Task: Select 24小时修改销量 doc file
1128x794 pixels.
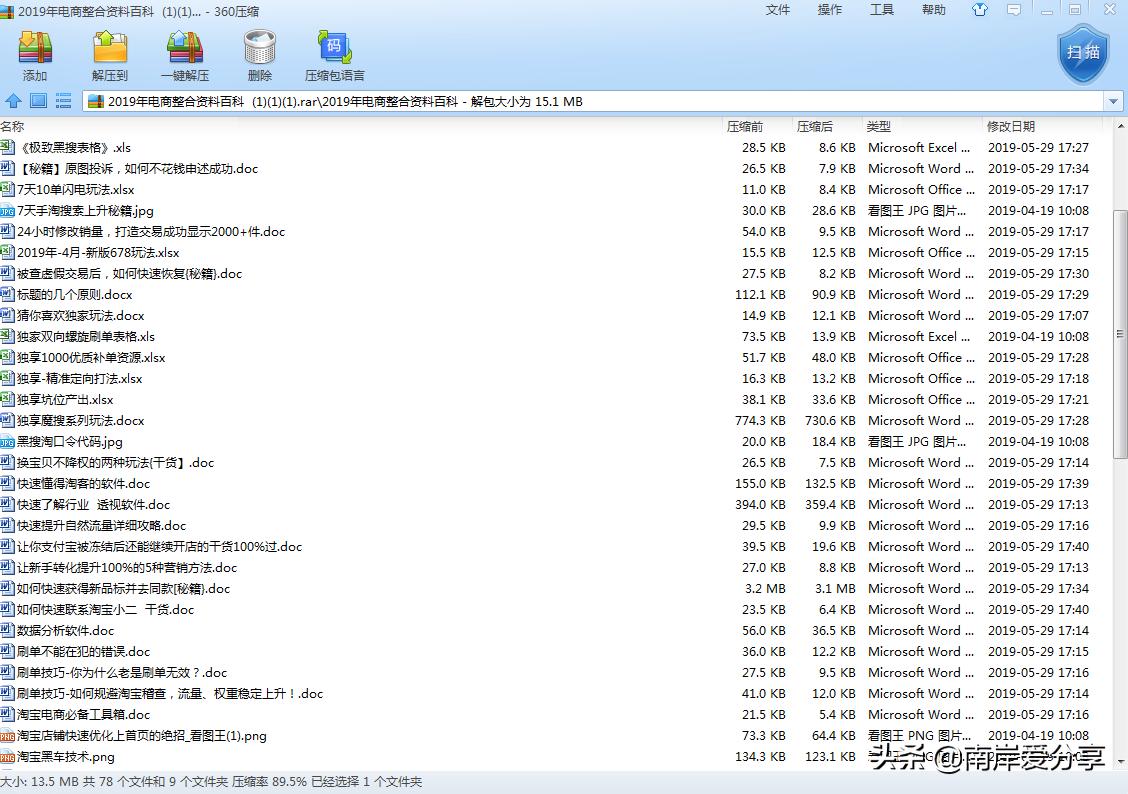Action: coord(151,232)
